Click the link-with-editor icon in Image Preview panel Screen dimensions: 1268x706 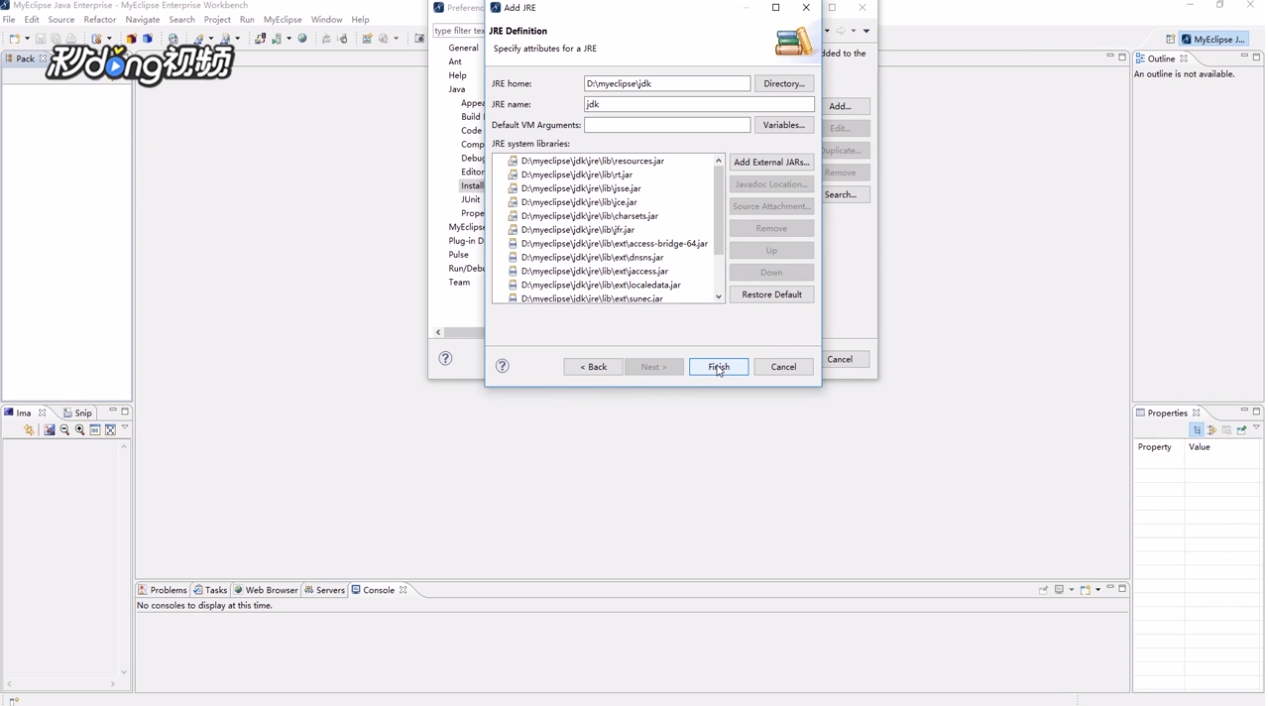point(29,430)
